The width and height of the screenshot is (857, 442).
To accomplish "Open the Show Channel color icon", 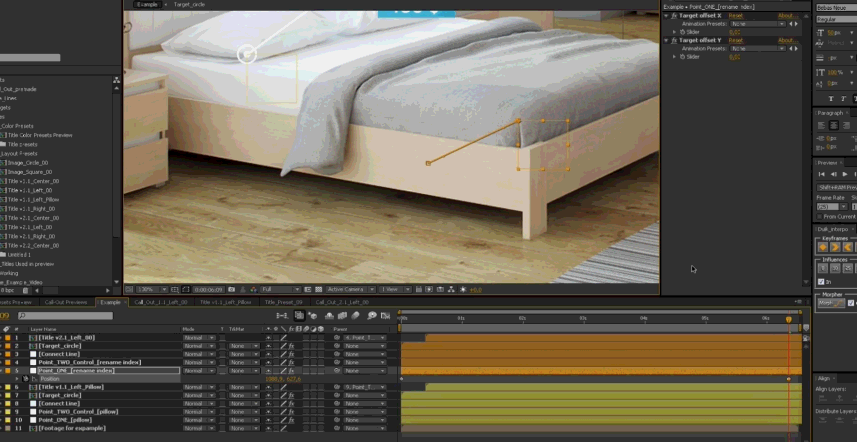I will point(253,290).
